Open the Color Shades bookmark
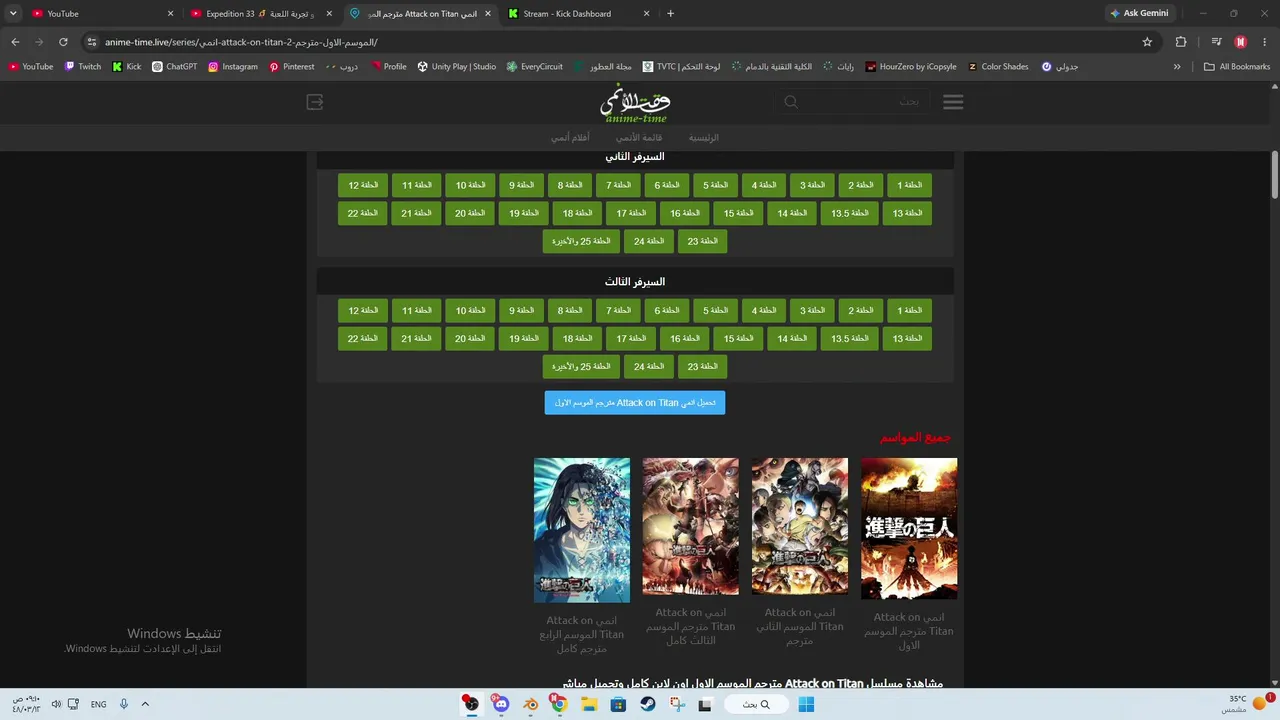This screenshot has height=720, width=1280. click(998, 67)
